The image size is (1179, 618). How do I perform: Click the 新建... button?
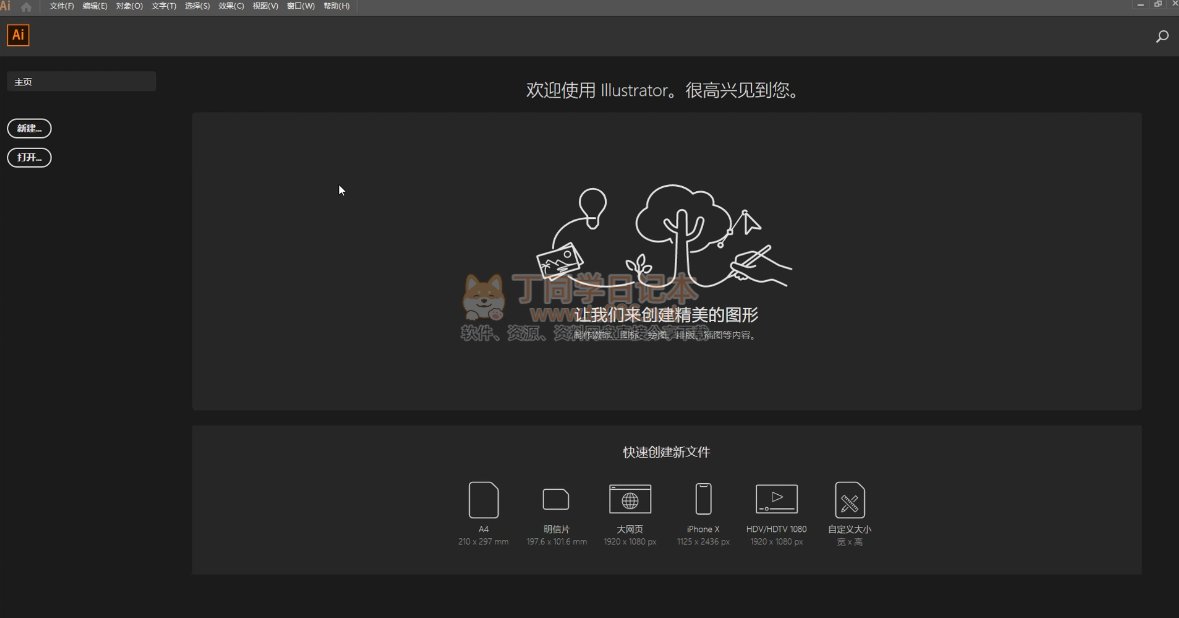(x=29, y=129)
